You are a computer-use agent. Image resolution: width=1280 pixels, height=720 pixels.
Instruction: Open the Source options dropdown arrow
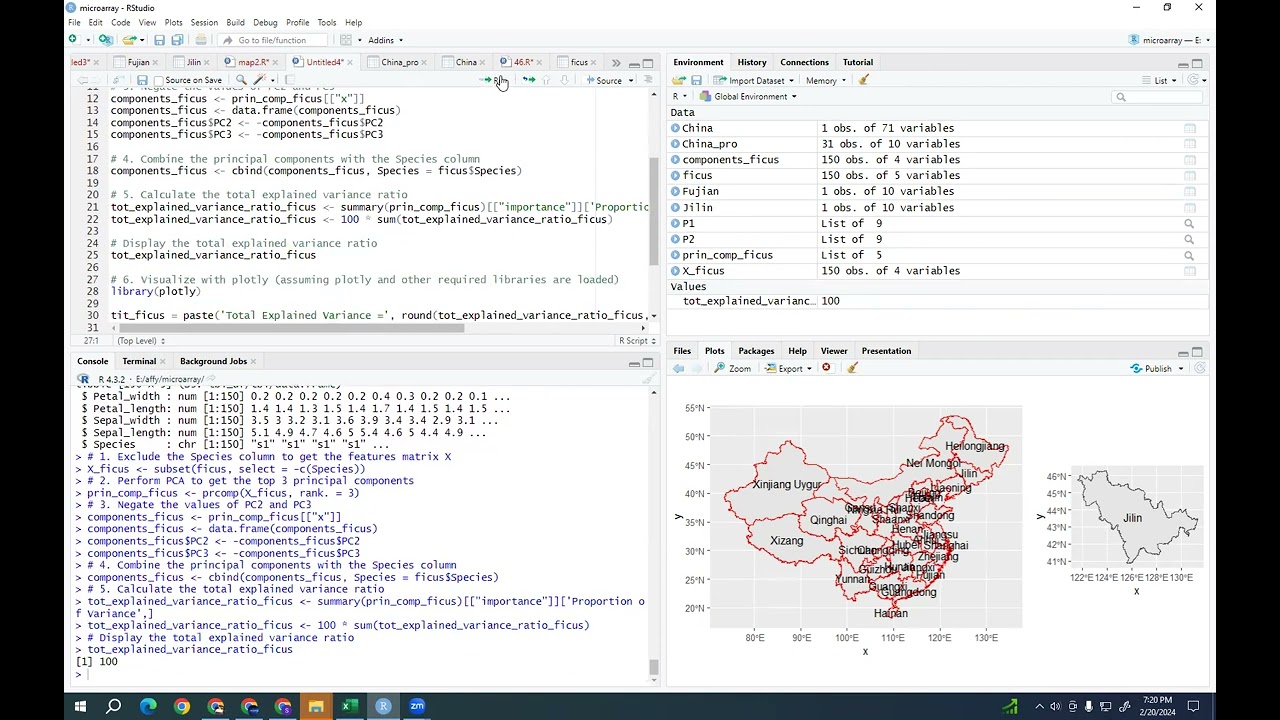coord(631,80)
